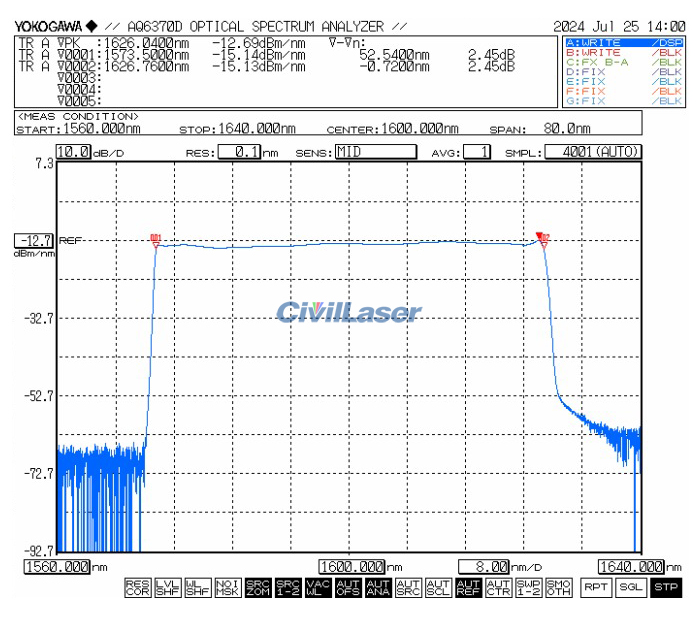Edit the -12.7 REF level field

pyautogui.click(x=34, y=241)
